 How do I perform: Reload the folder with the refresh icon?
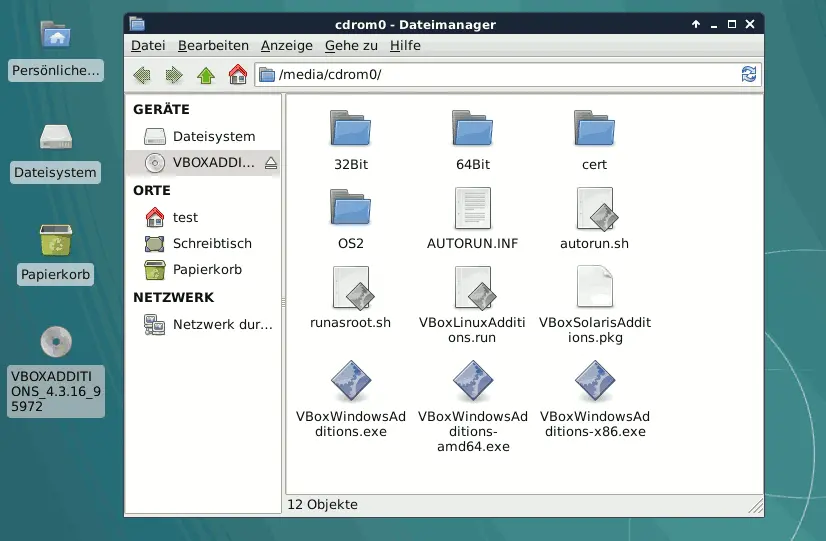749,74
